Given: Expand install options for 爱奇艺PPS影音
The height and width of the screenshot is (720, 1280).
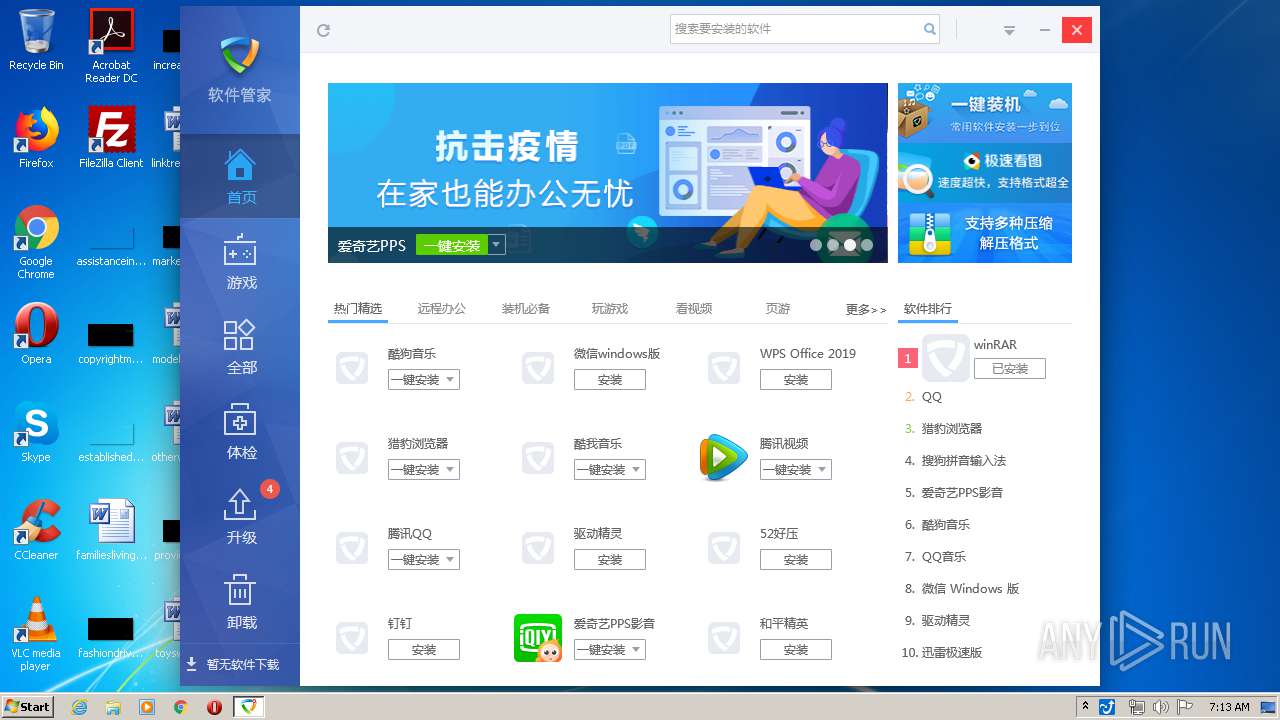Looking at the screenshot, I should pyautogui.click(x=637, y=650).
